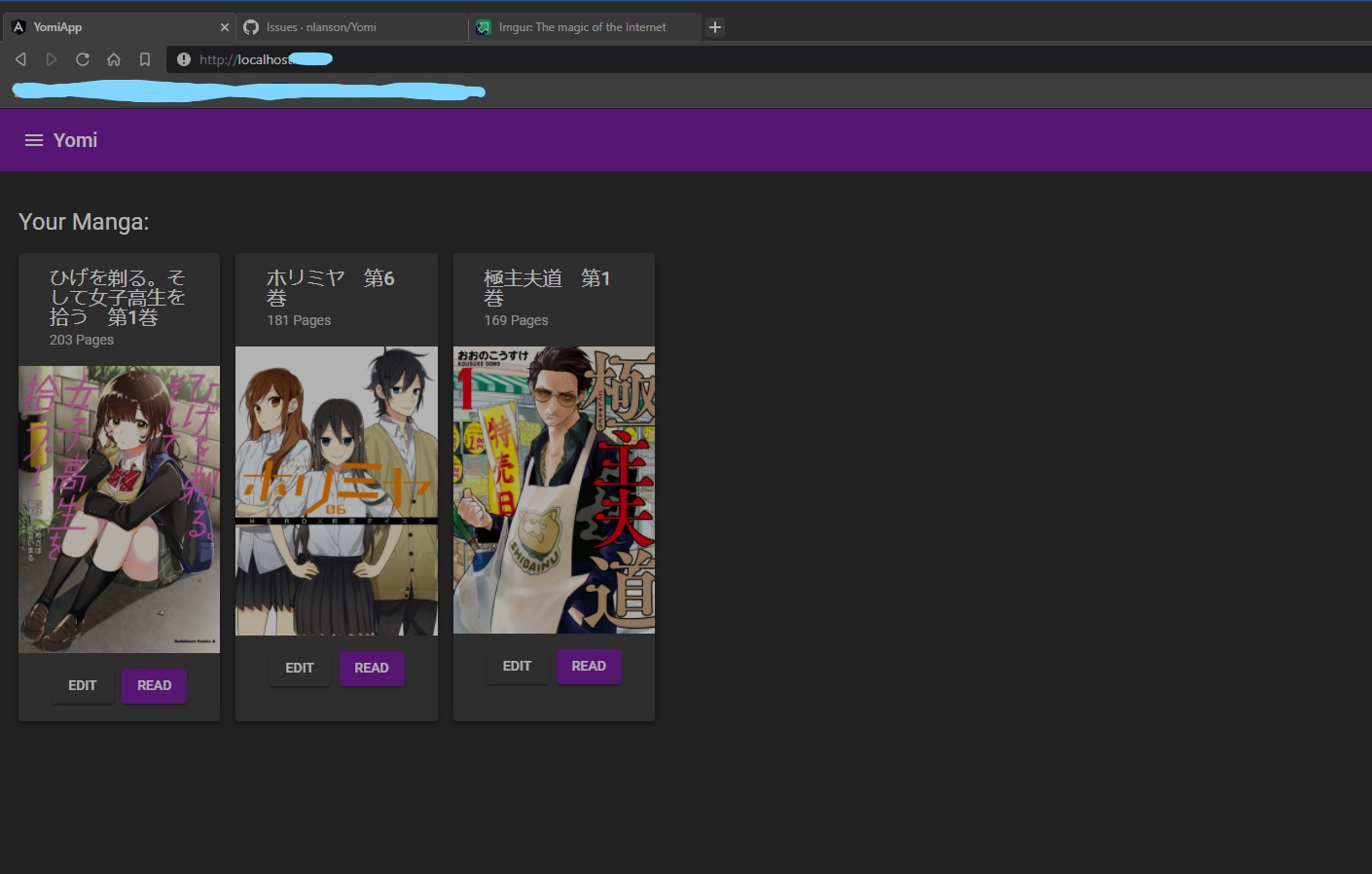Switch to Issues nlanson/Yomi tab
Image resolution: width=1372 pixels, height=874 pixels.
click(352, 27)
